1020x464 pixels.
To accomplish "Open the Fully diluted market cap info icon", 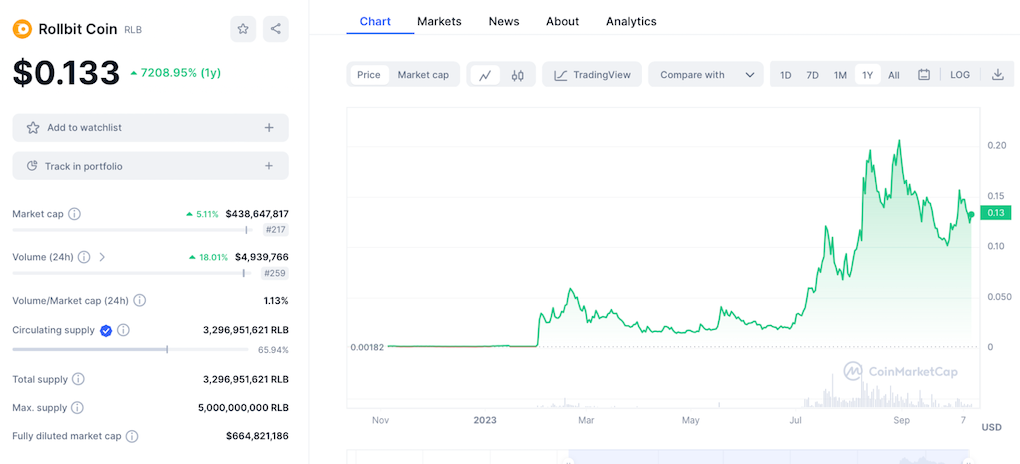I will point(132,436).
